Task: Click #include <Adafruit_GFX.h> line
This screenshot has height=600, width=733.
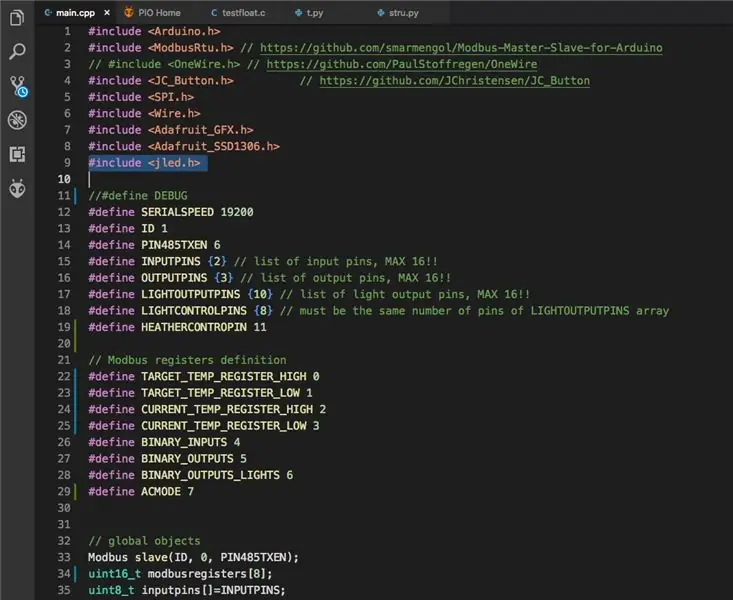Action: [171, 130]
